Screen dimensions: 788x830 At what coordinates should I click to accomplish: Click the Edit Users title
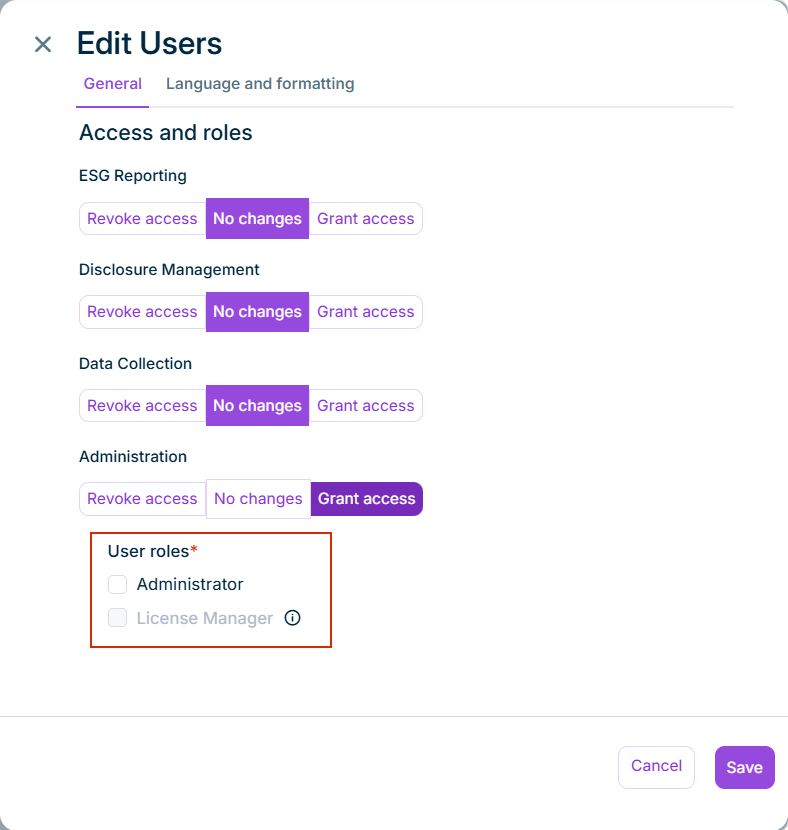149,43
